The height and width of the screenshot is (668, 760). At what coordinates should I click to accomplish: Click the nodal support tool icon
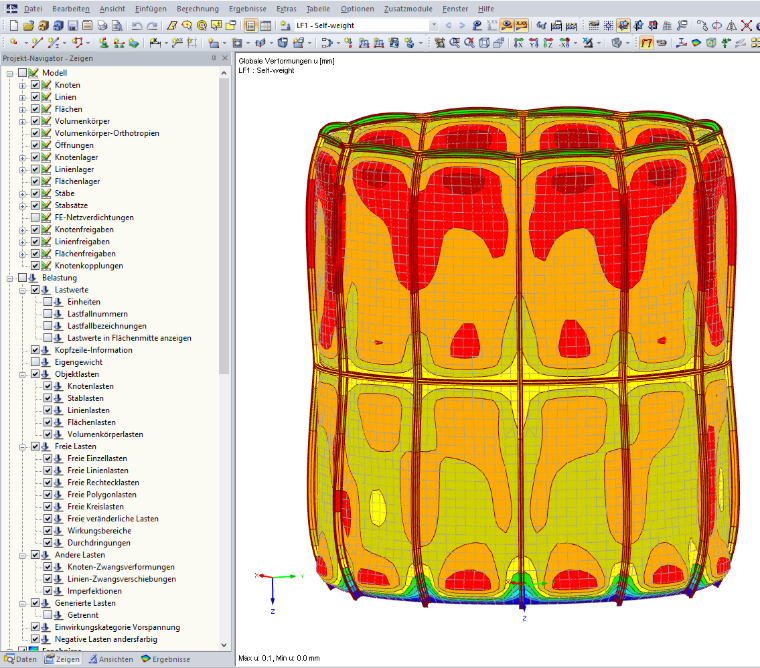point(103,43)
